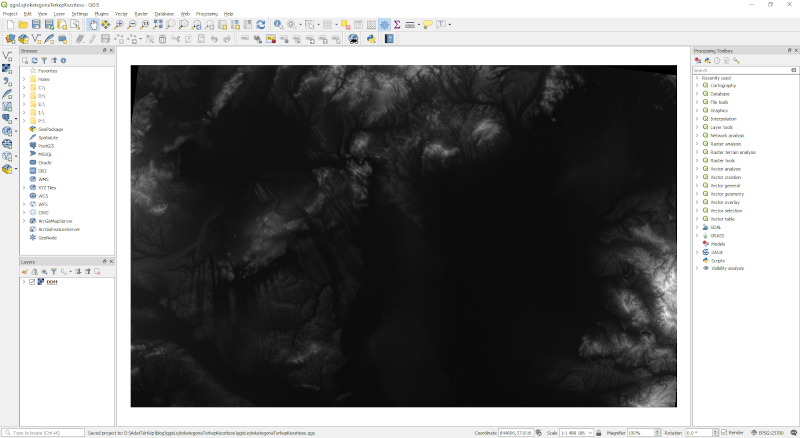The image size is (800, 438).
Task: Click the Coordinate input field
Action: 515,433
